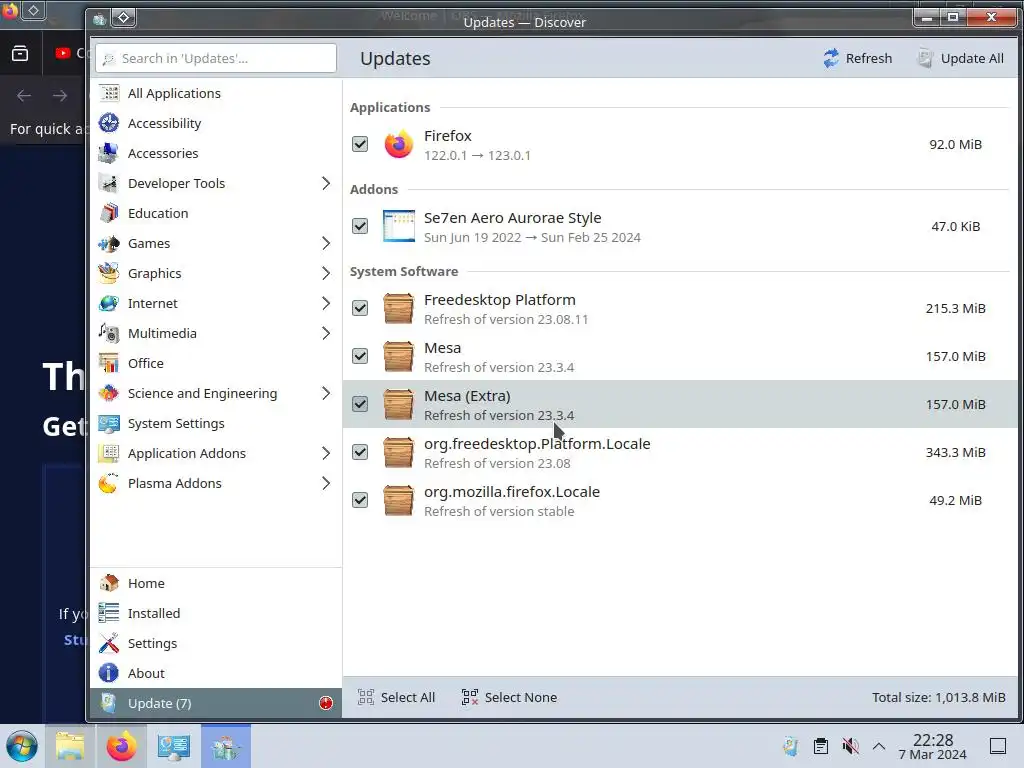The image size is (1024, 768).
Task: Click the org.freedesktop.Platform.Locale entry name
Action: click(537, 444)
